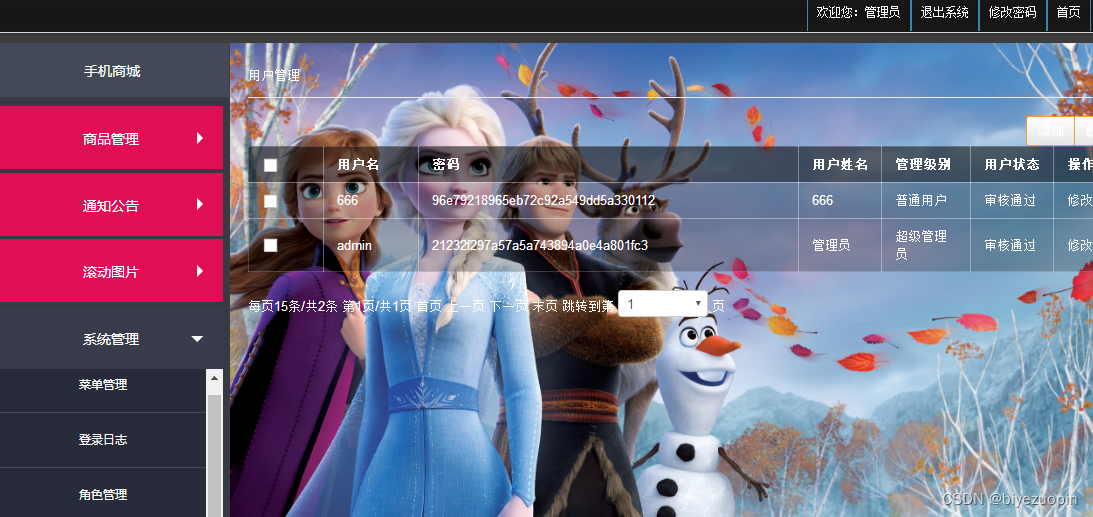
Task: Expand the 通知公告 menu arrow
Action: (x=200, y=204)
